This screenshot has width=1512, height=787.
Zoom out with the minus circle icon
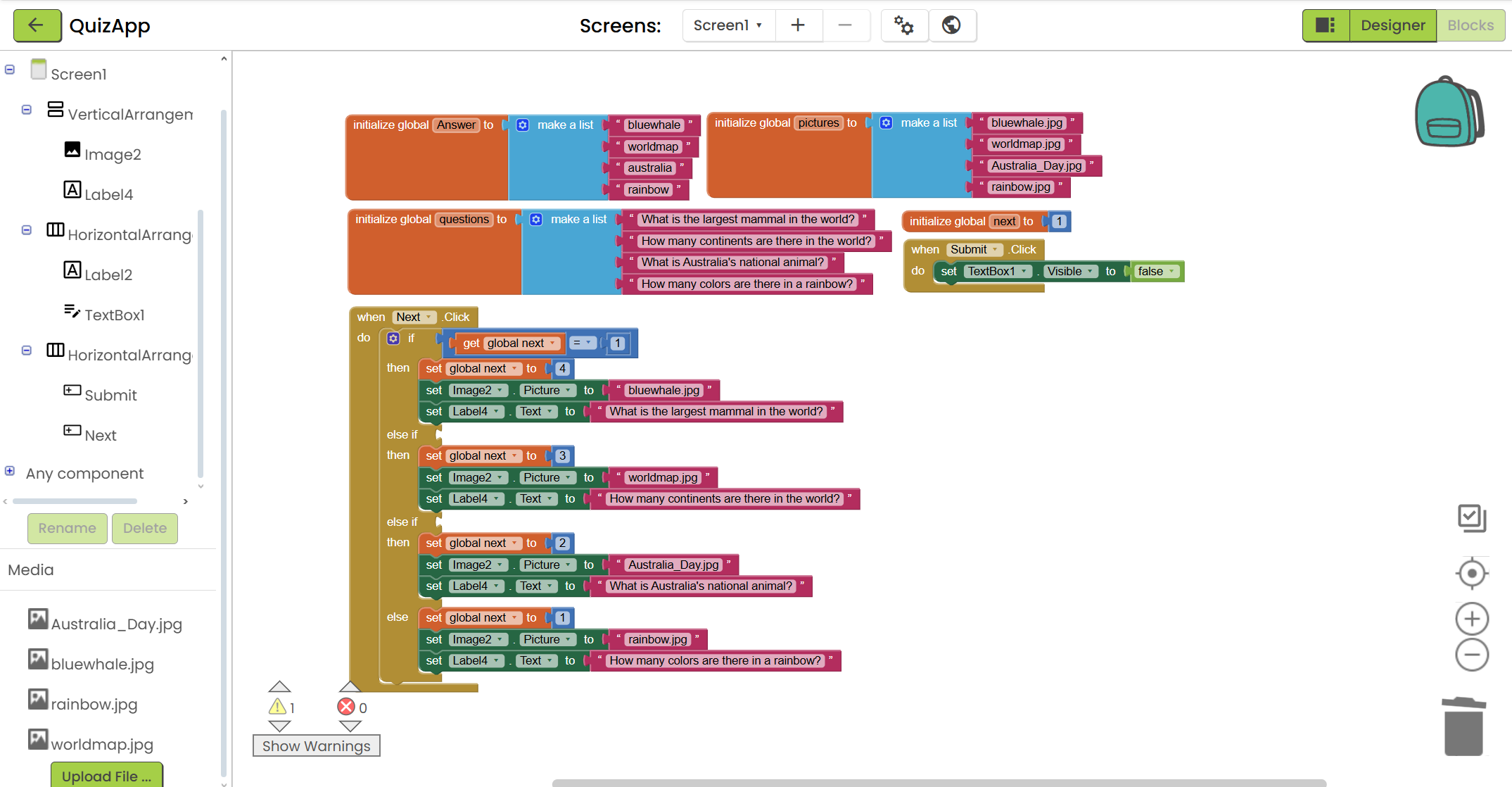coord(1471,655)
